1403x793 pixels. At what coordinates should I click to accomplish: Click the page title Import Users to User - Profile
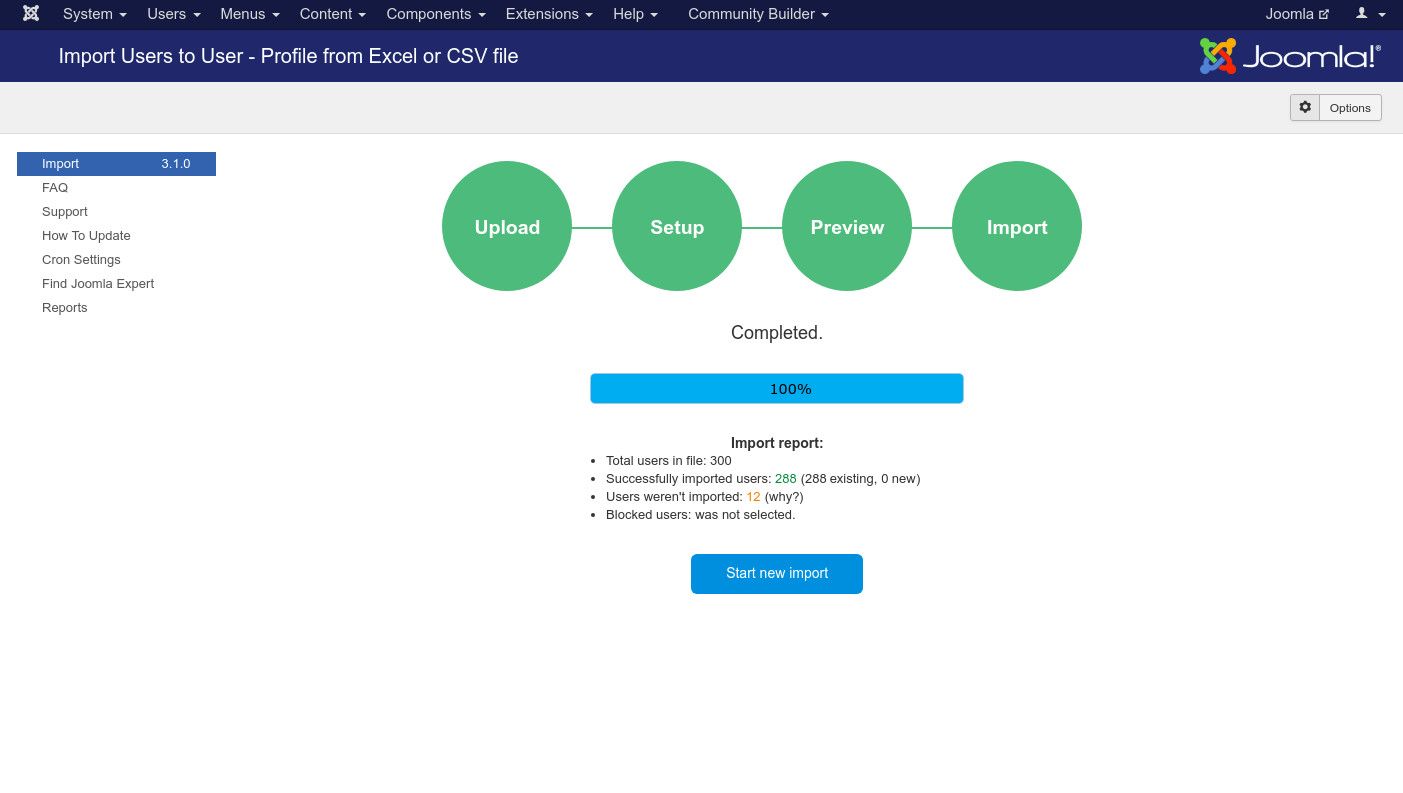click(288, 56)
